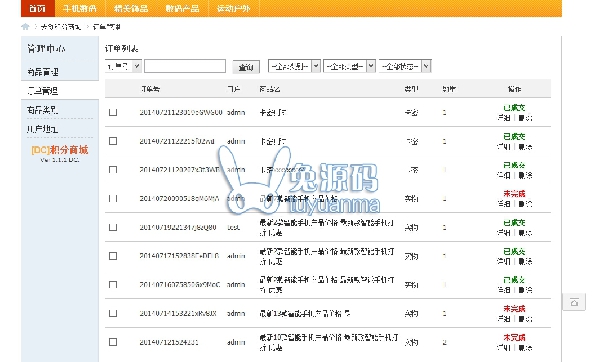Open the 手机 category tab in top navigation

coord(80,8)
